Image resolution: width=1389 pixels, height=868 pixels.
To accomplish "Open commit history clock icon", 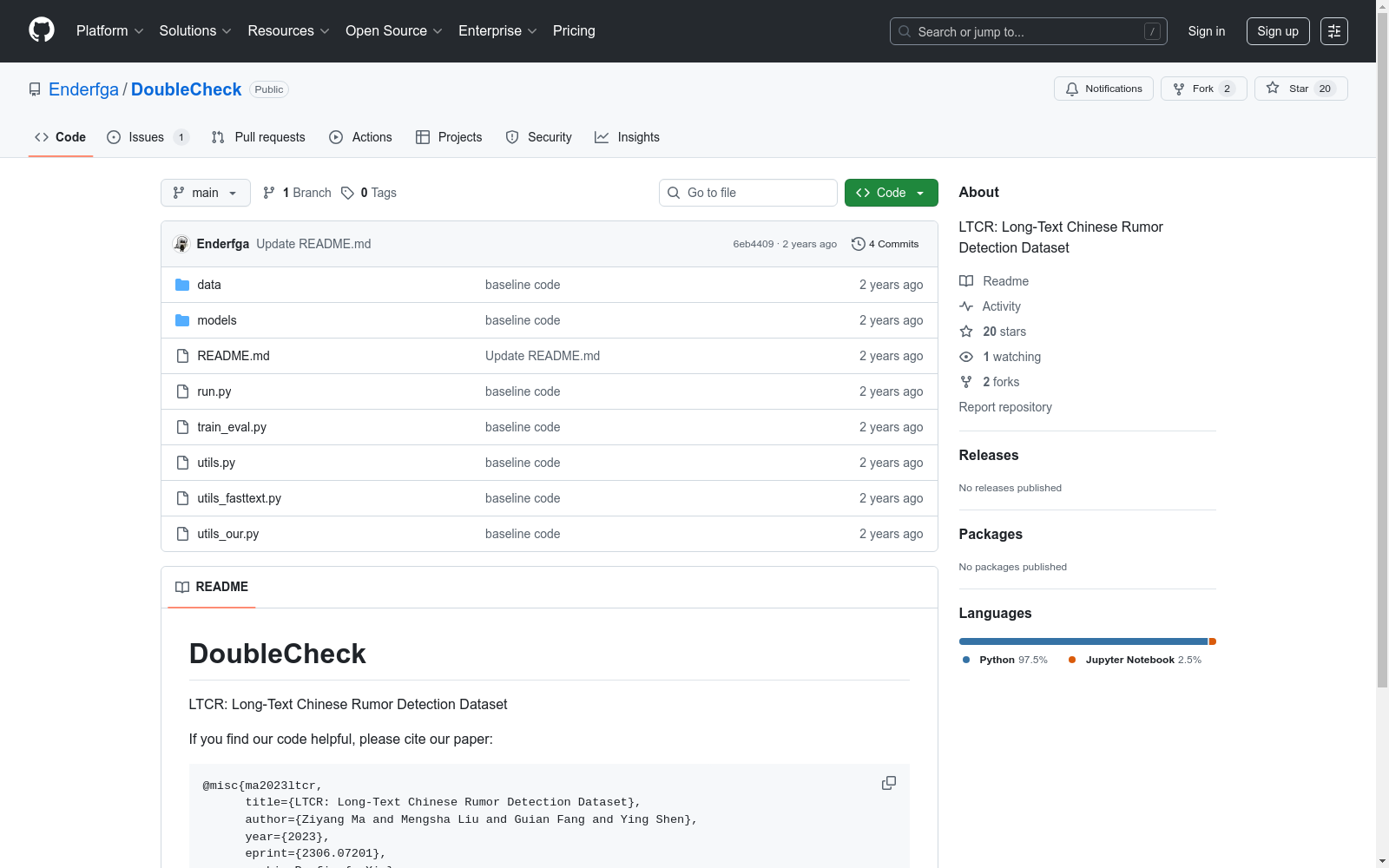I will pyautogui.click(x=859, y=244).
